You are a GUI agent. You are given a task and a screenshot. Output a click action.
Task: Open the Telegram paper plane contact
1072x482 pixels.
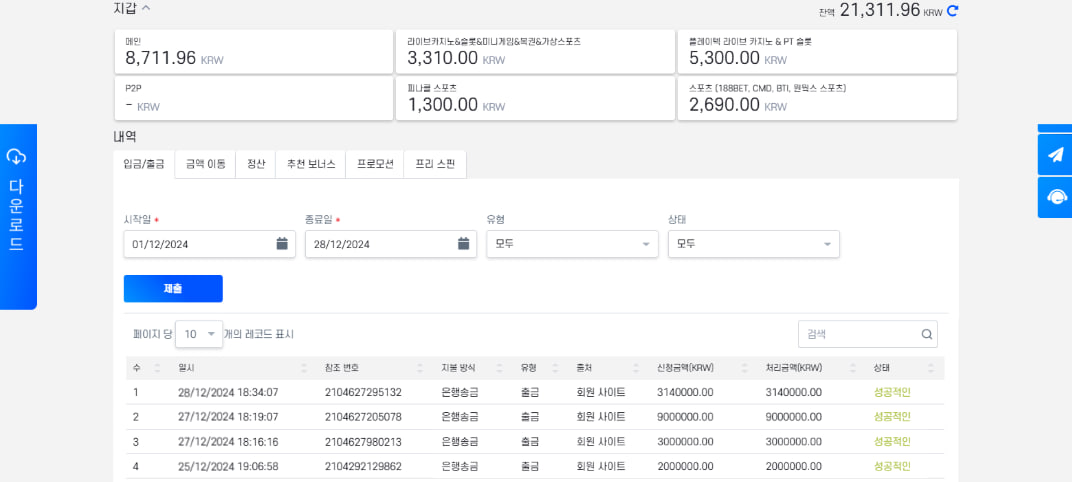[x=1055, y=154]
